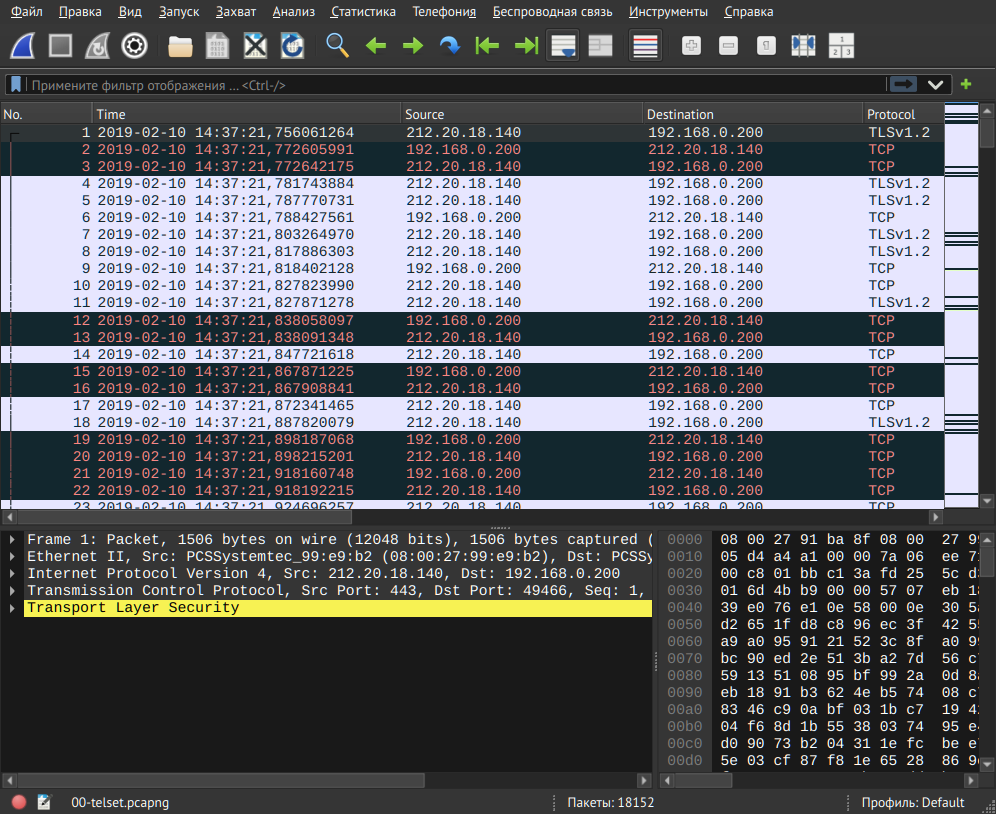996x814 pixels.
Task: Reset text to normal size
Action: click(x=766, y=46)
